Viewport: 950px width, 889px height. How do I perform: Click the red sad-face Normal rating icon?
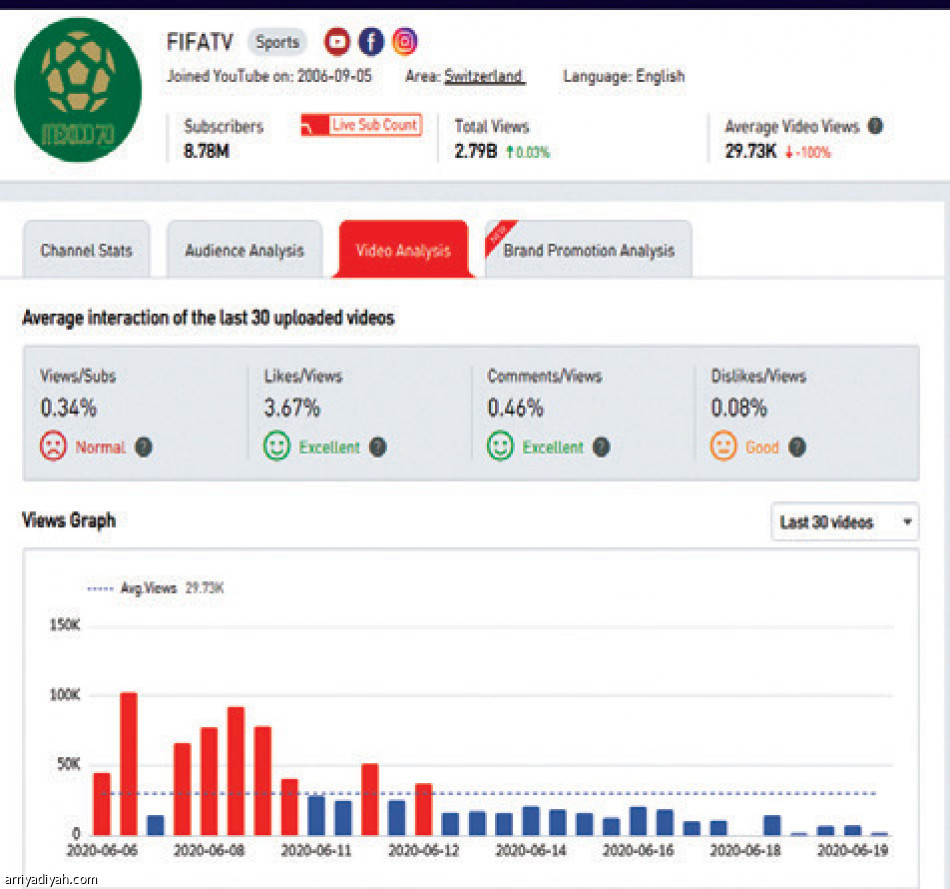(x=53, y=447)
